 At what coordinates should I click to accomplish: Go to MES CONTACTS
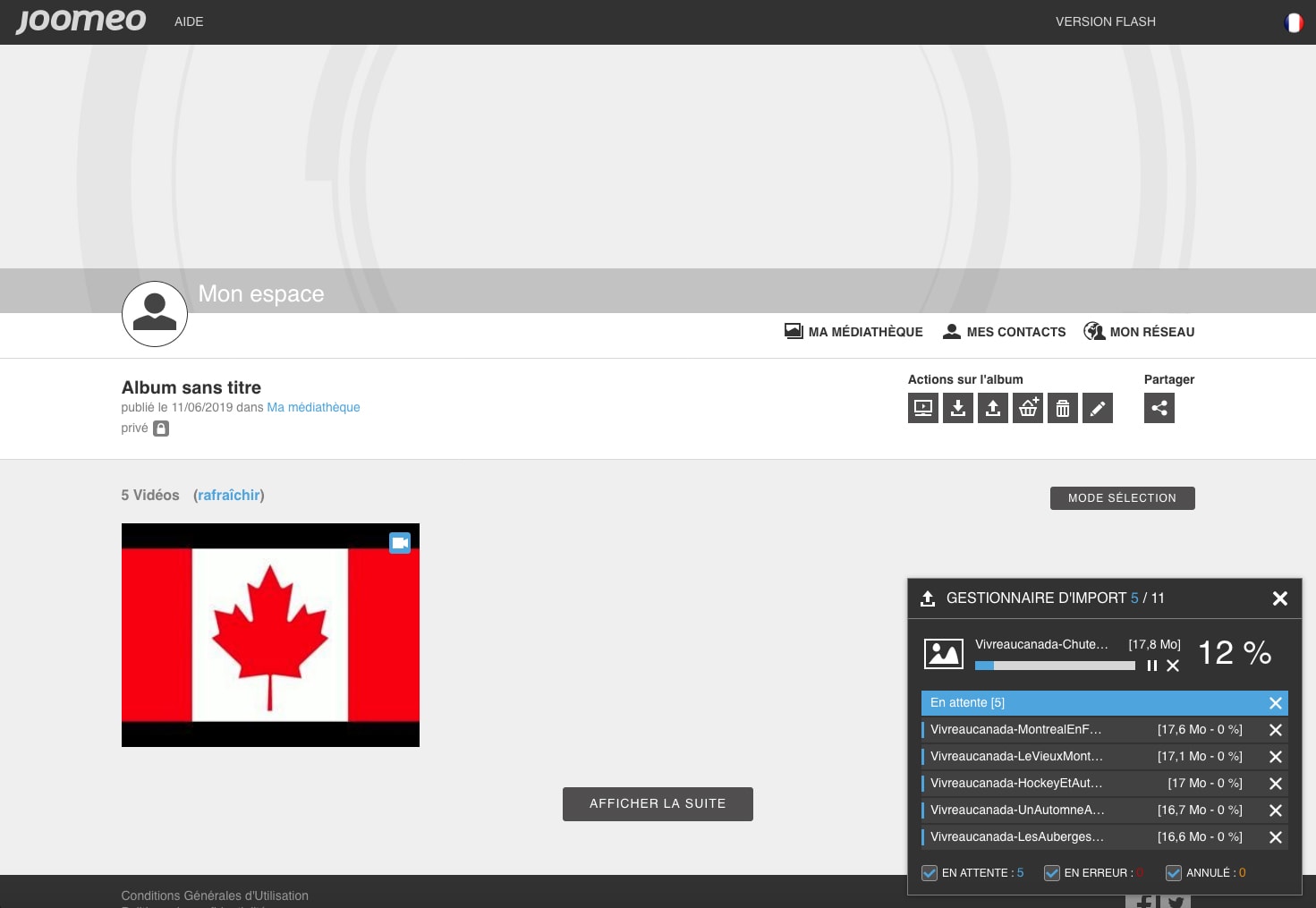pos(1005,332)
